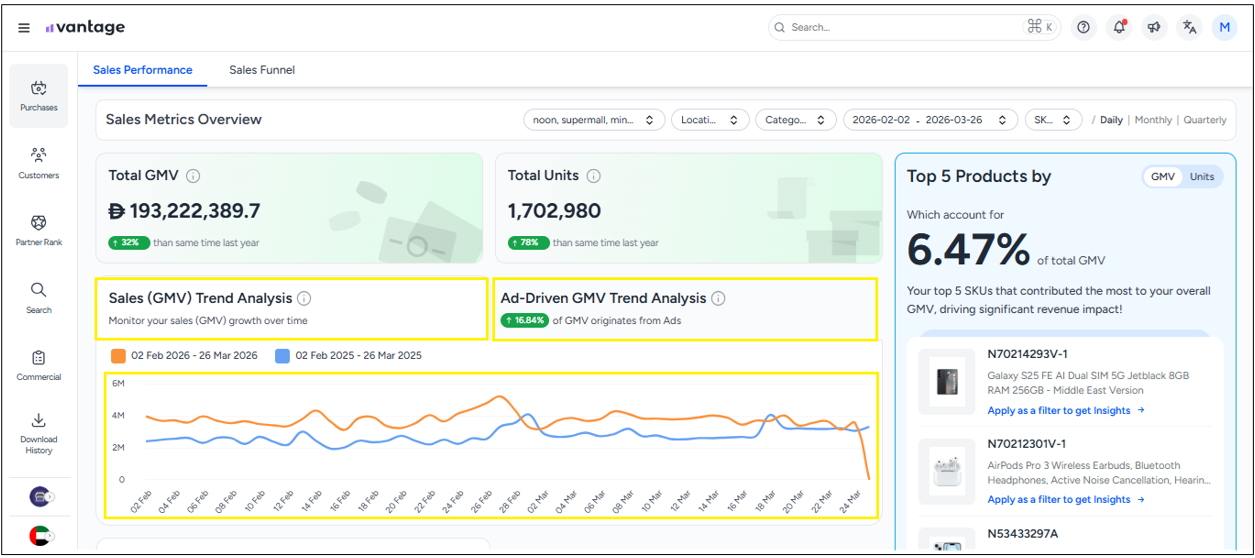Expand the Location filter dropdown
Viewport: 1255px width, 558px height.
[709, 120]
